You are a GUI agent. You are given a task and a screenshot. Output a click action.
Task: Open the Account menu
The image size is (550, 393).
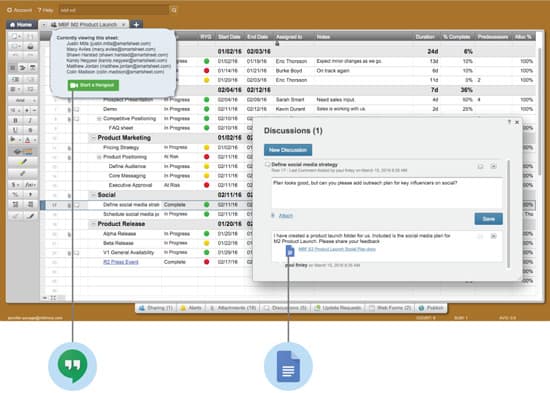pyautogui.click(x=20, y=10)
